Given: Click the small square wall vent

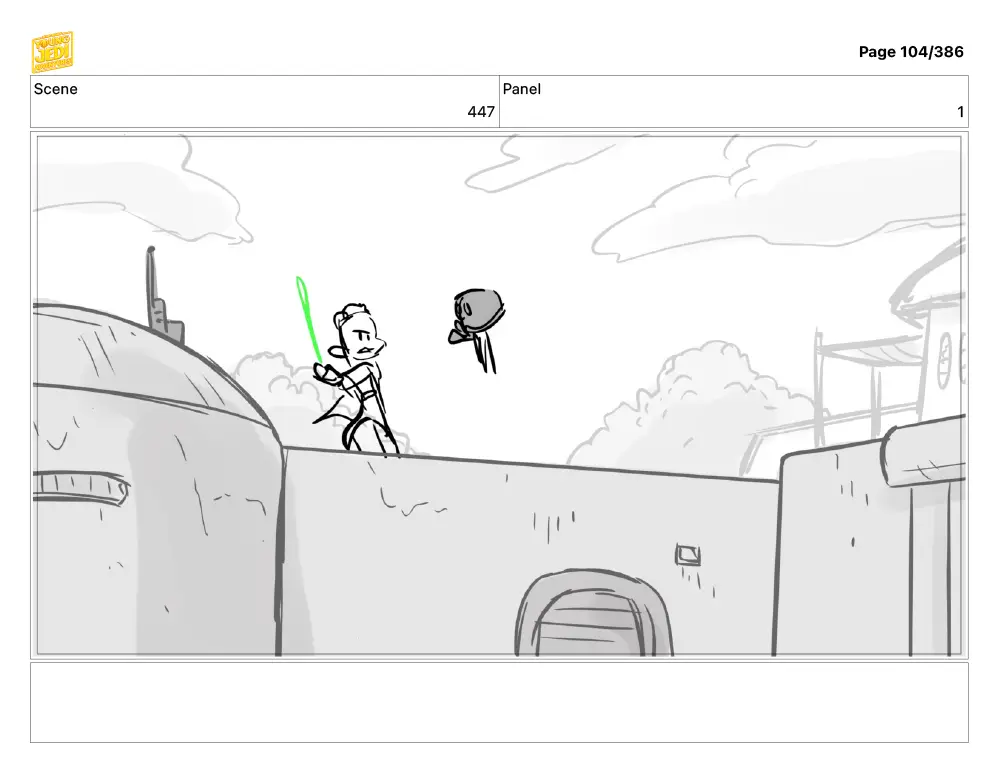Looking at the screenshot, I should coord(688,555).
